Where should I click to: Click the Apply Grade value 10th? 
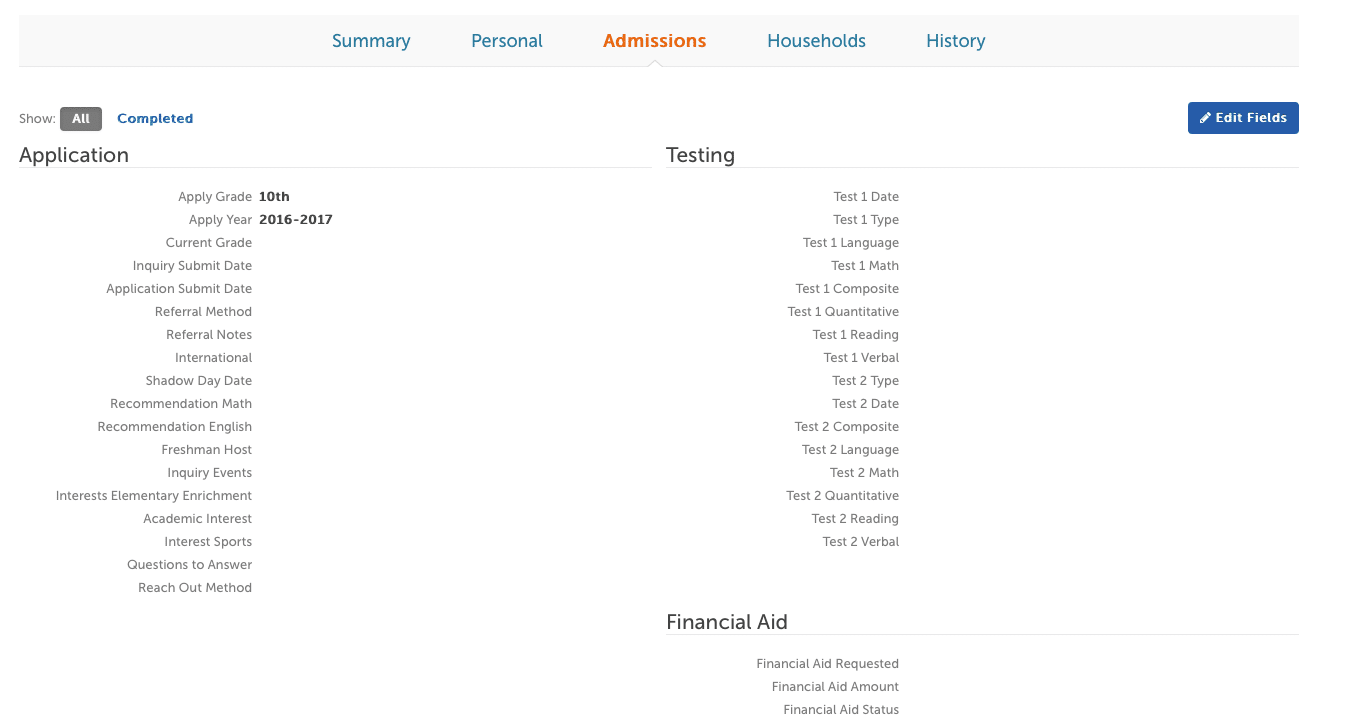(274, 197)
